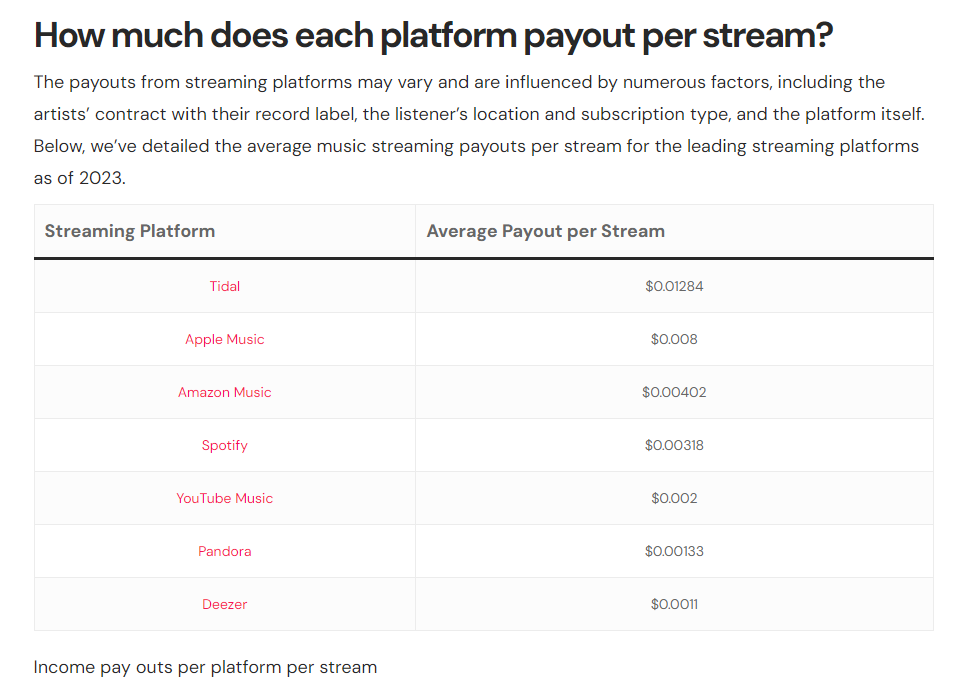Select Spotify payout cell $0.00318
956x697 pixels.
point(674,445)
